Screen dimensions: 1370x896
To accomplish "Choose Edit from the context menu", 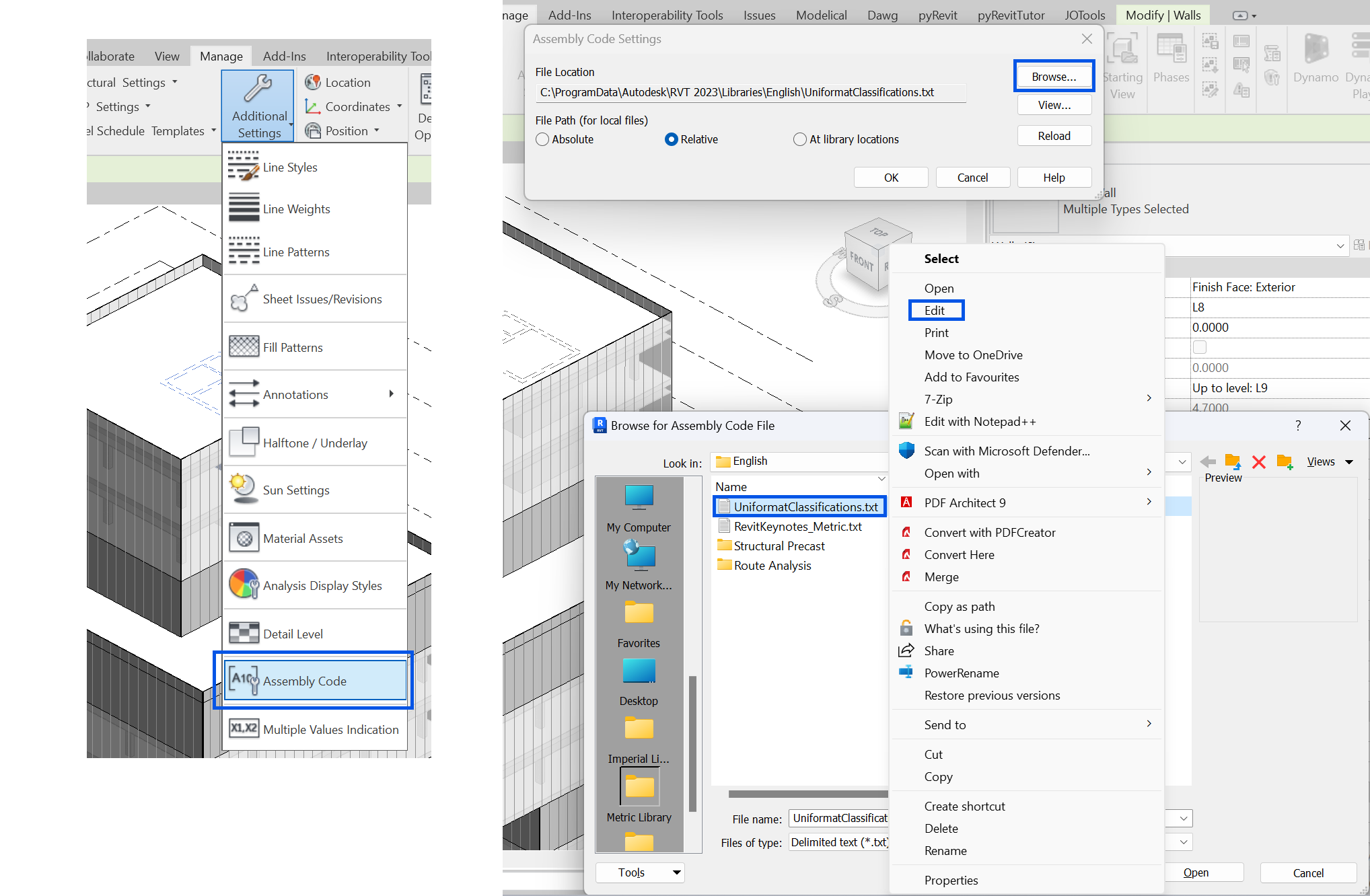I will (x=935, y=310).
